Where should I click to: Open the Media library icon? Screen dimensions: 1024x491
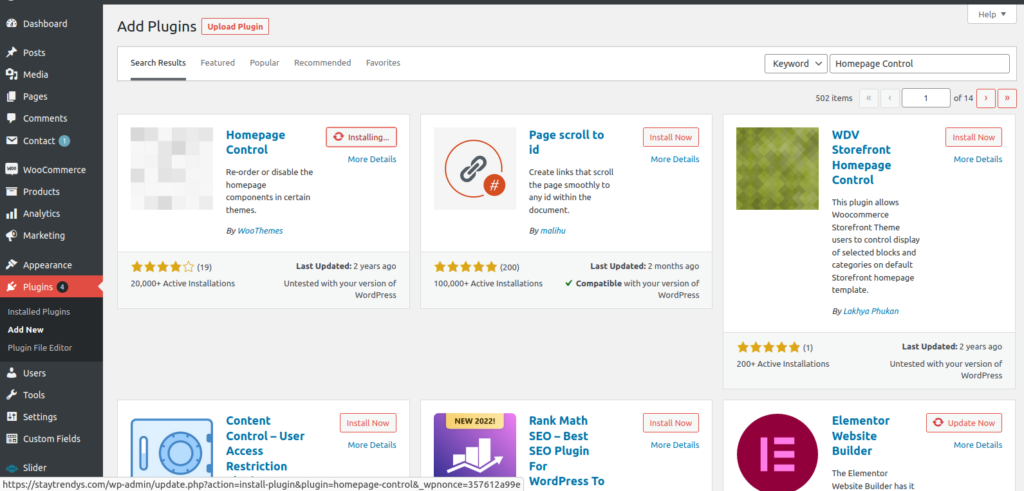point(11,74)
